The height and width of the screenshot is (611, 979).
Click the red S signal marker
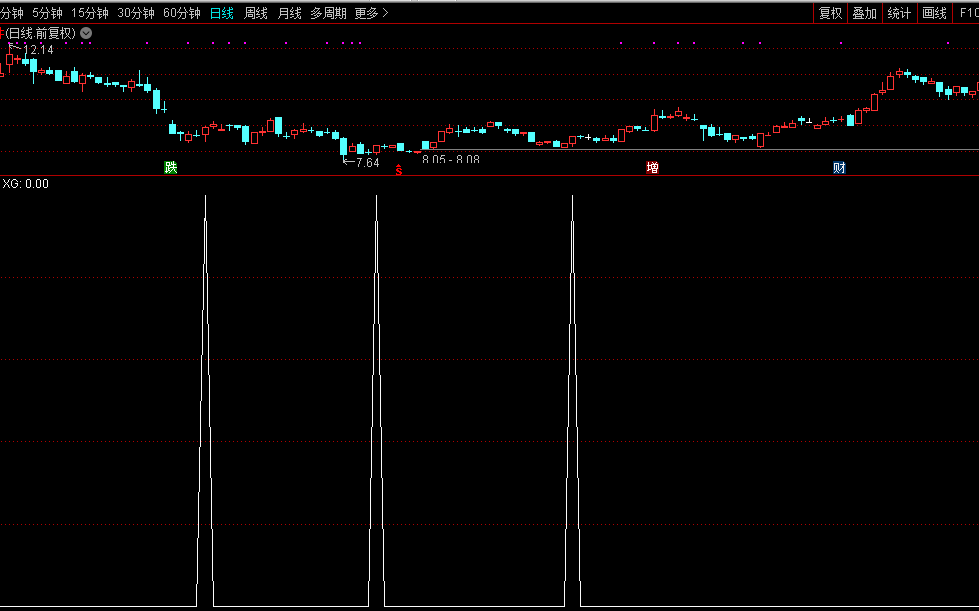399,171
